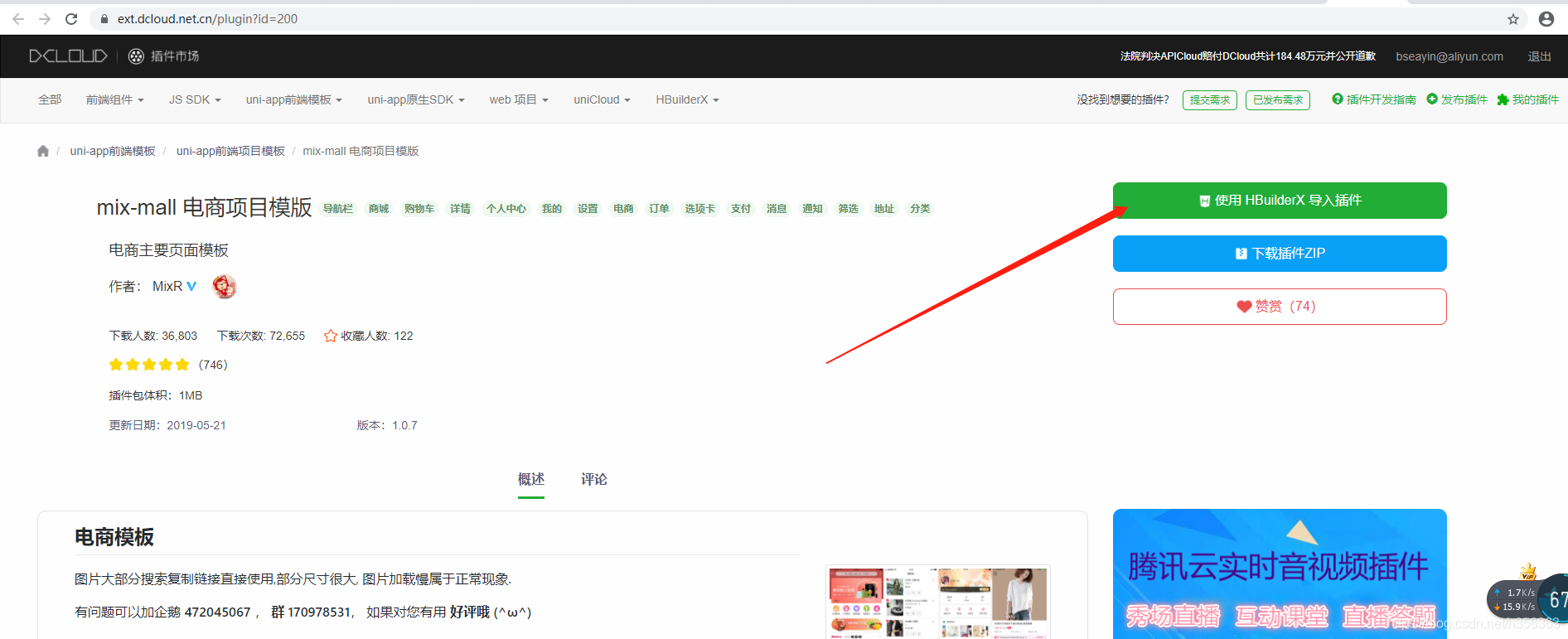1568x639 pixels.
Task: Click the 商城 tag
Action: coord(379,209)
